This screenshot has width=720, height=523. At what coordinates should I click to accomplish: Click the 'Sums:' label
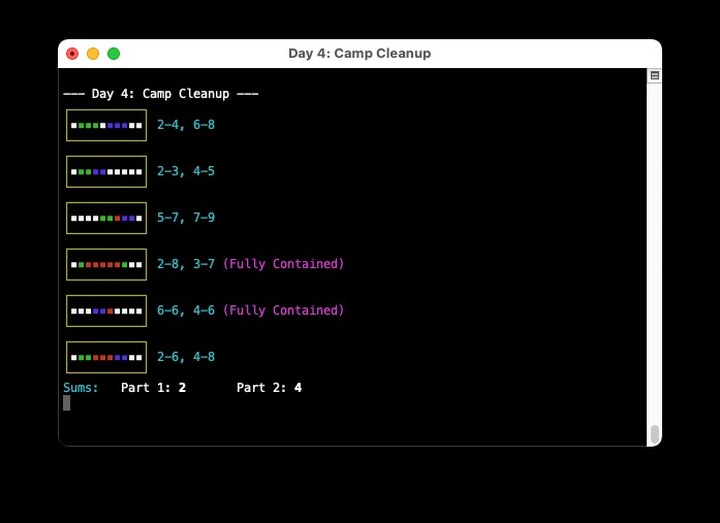pyautogui.click(x=81, y=388)
